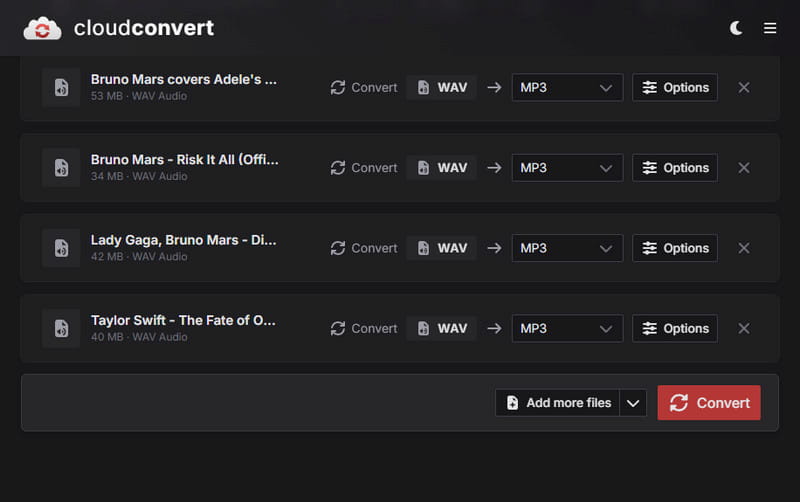The height and width of the screenshot is (502, 800).
Task: Click the right arrow icon in the Risk It All row
Action: pos(494,167)
